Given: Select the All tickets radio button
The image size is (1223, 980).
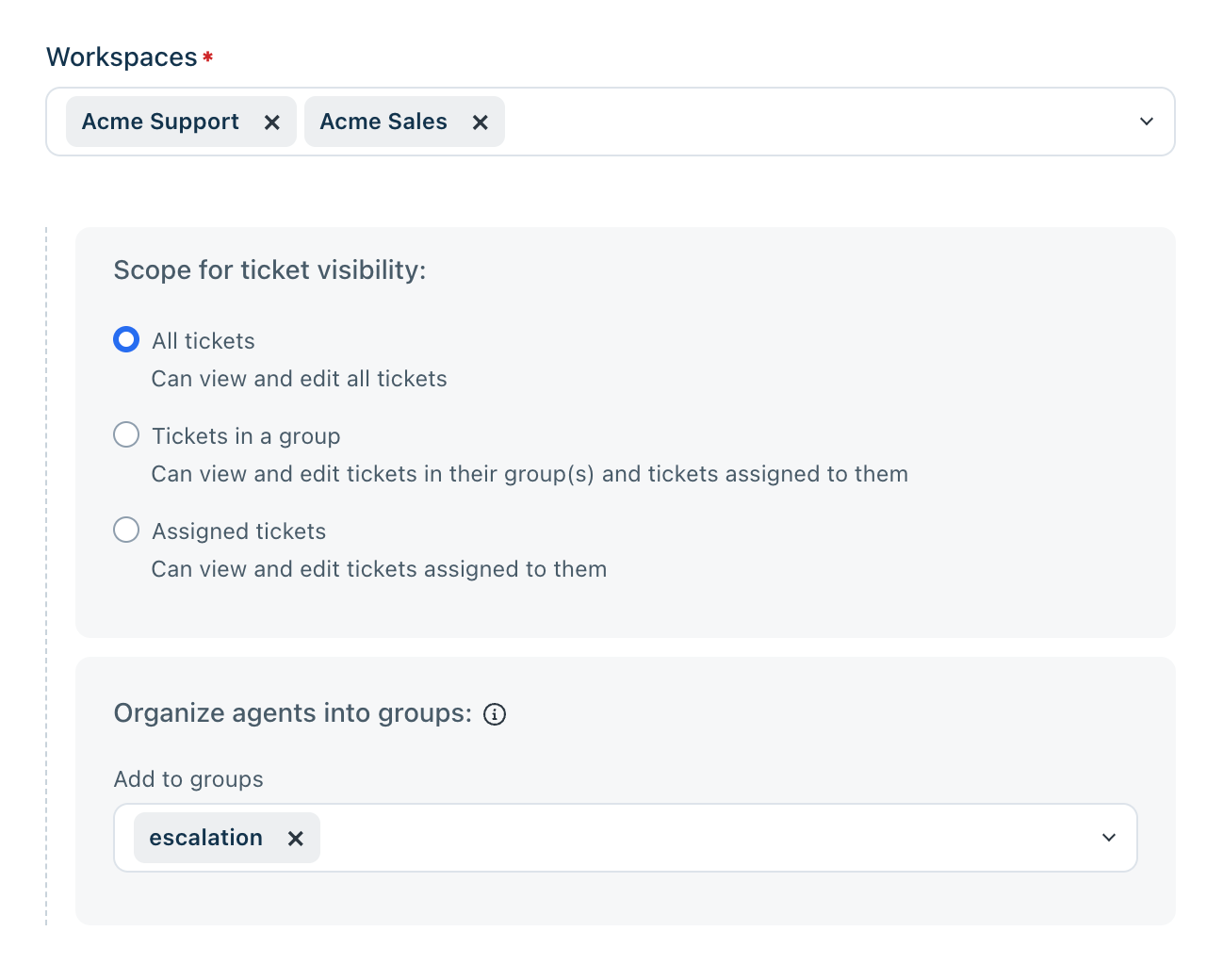Looking at the screenshot, I should [x=126, y=339].
